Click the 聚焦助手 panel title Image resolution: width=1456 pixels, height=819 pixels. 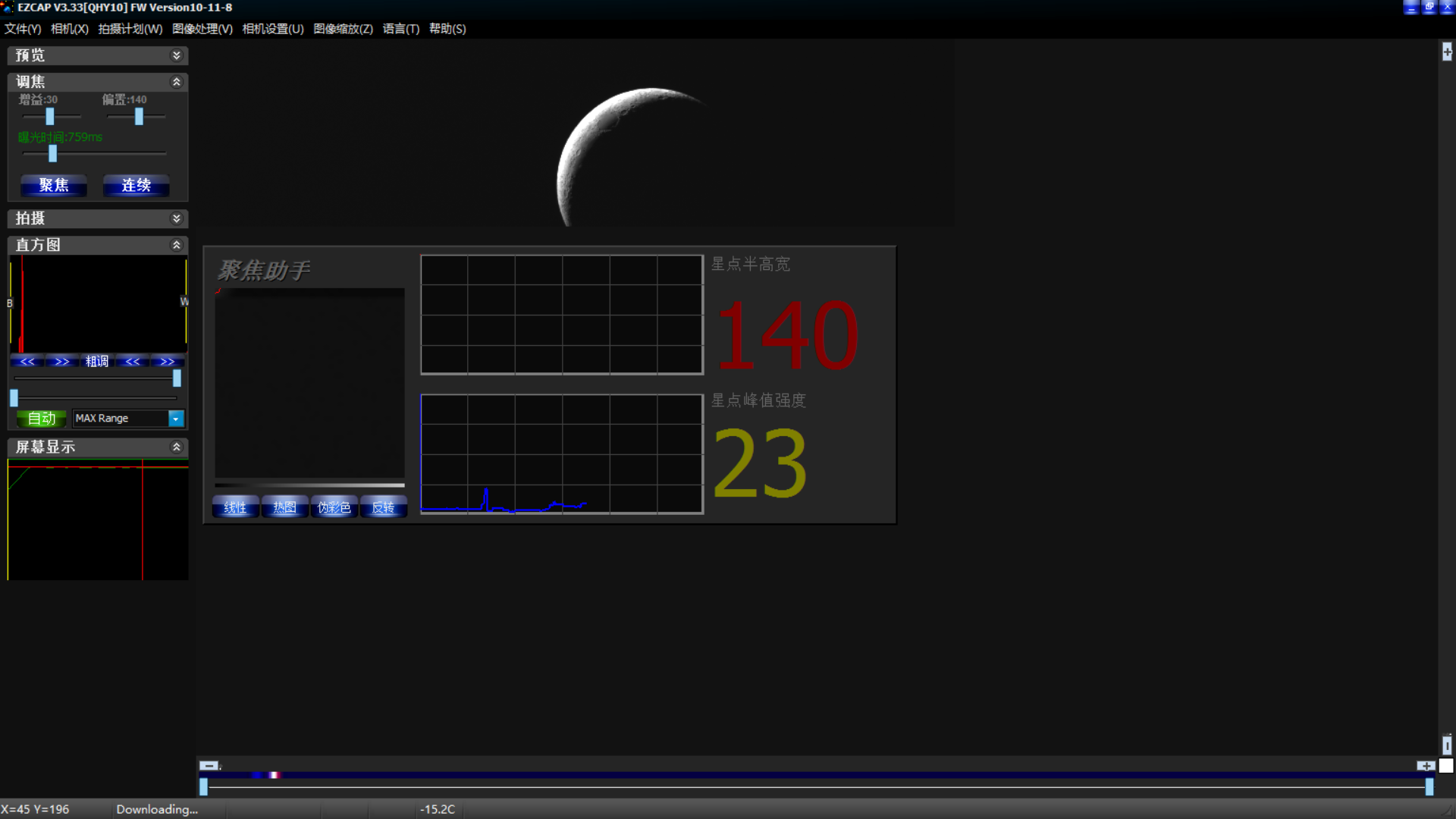click(264, 271)
